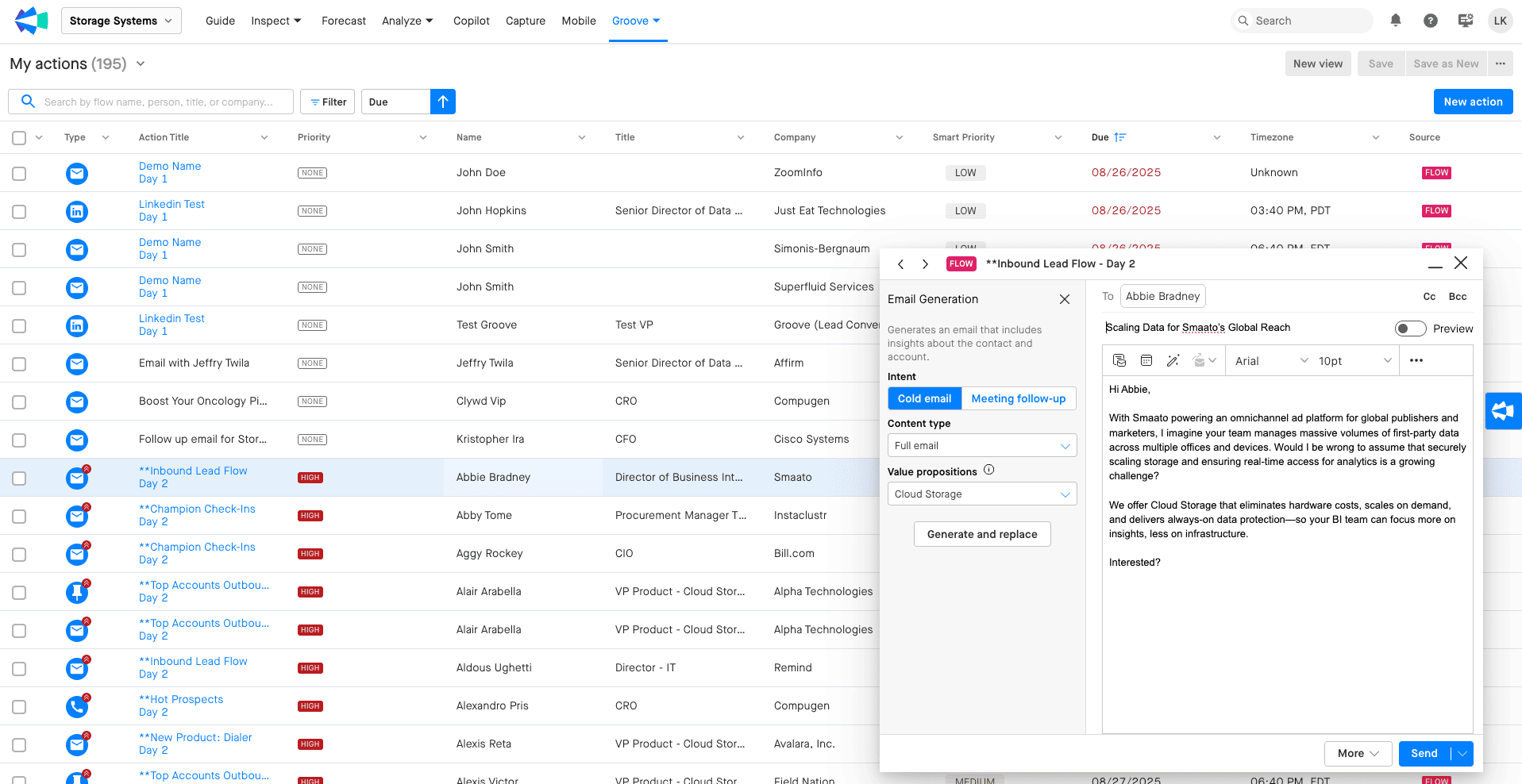Viewport: 1522px width, 784px height.
Task: Open the calendar scheduling icon in the editor
Action: coord(1146,360)
